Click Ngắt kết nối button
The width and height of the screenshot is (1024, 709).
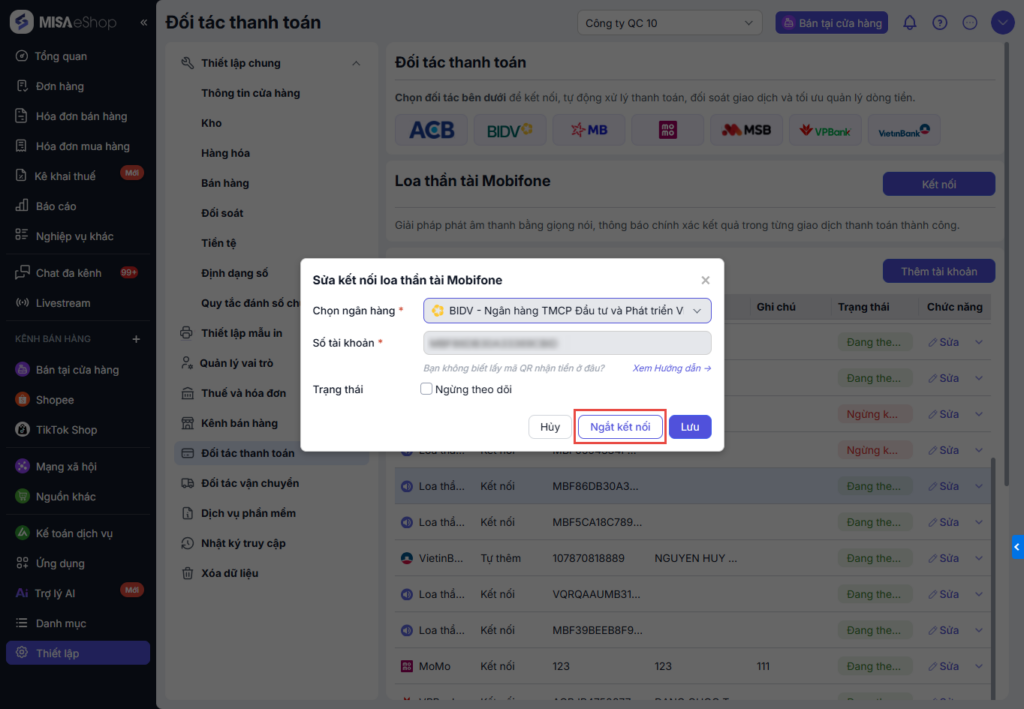tap(620, 427)
